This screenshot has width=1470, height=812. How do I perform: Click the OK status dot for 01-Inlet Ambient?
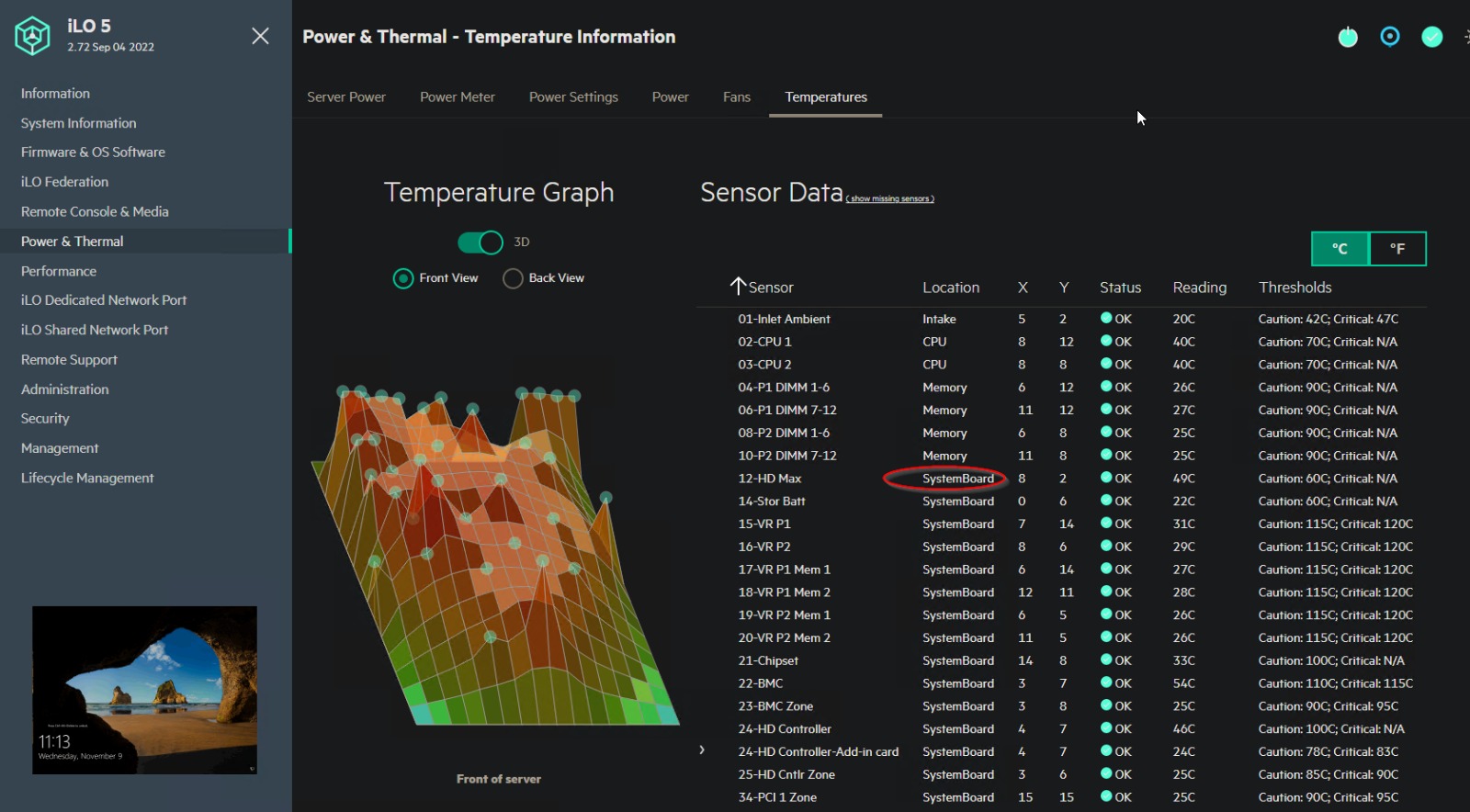(1106, 319)
